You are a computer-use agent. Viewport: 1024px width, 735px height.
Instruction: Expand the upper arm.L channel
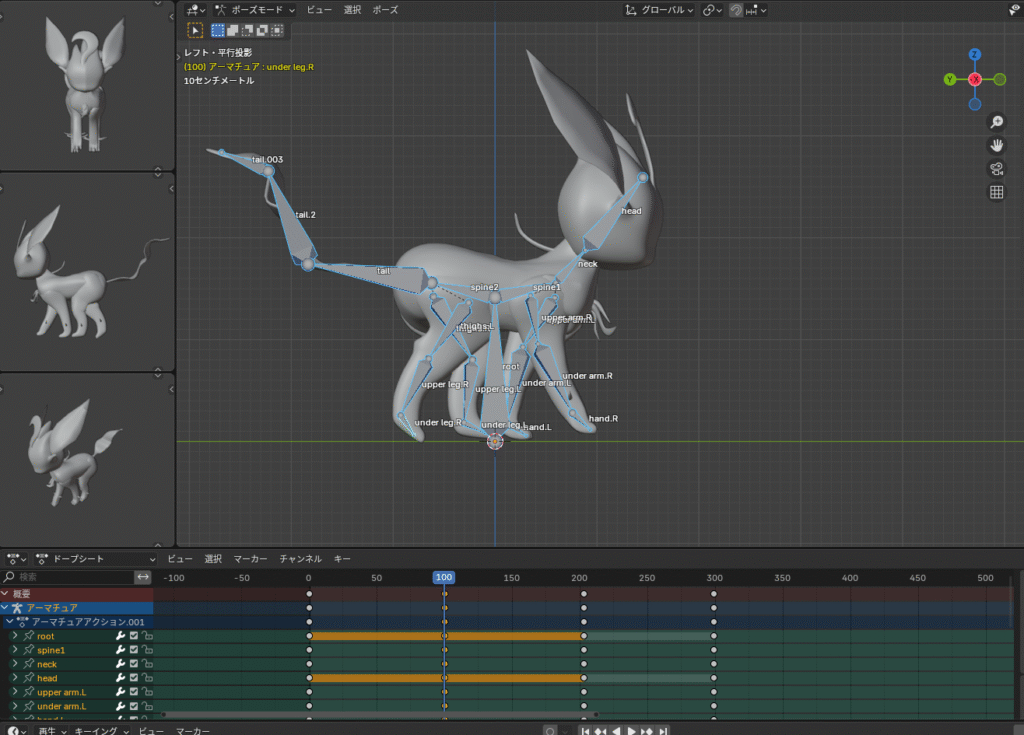(15, 692)
